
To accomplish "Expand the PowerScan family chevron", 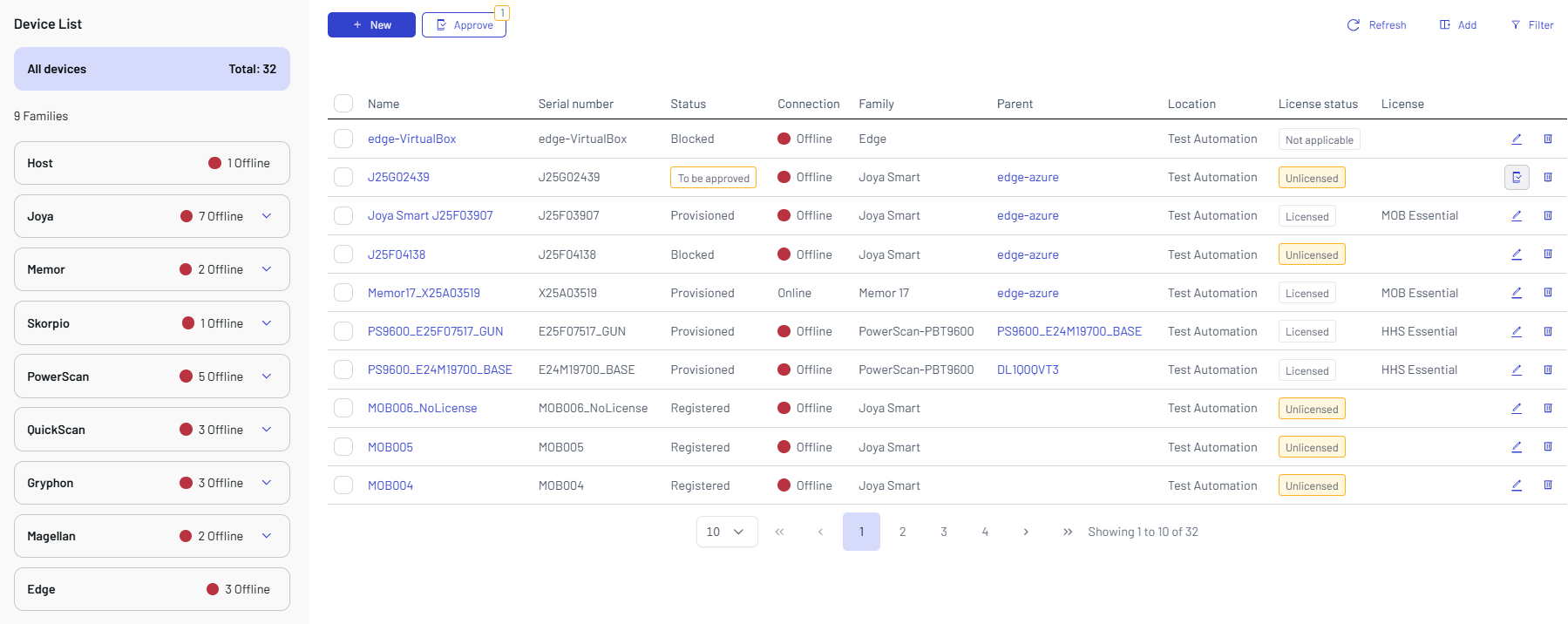I will [267, 376].
